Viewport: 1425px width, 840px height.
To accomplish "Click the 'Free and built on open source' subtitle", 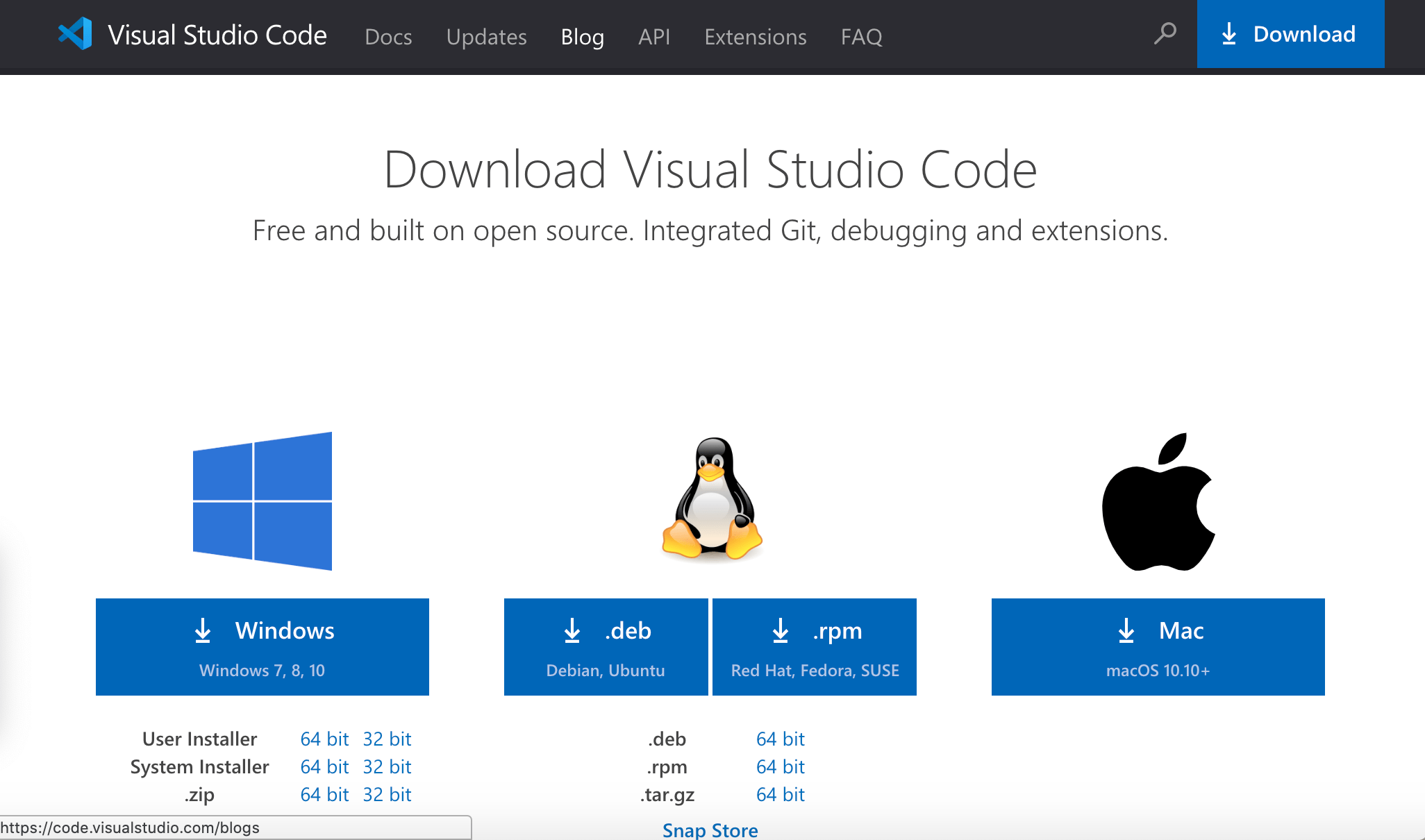I will coord(710,231).
